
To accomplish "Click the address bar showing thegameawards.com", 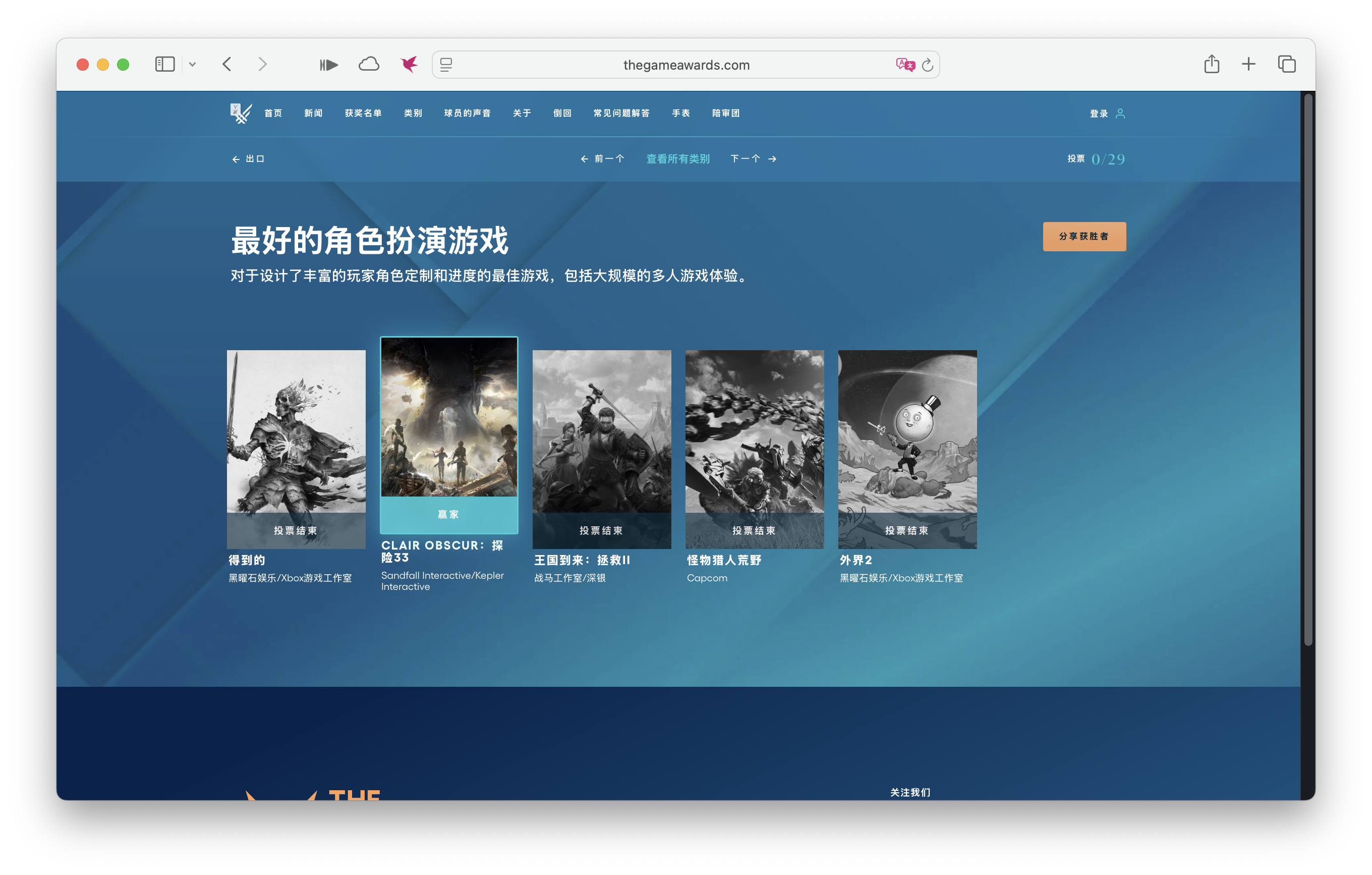I will click(685, 65).
